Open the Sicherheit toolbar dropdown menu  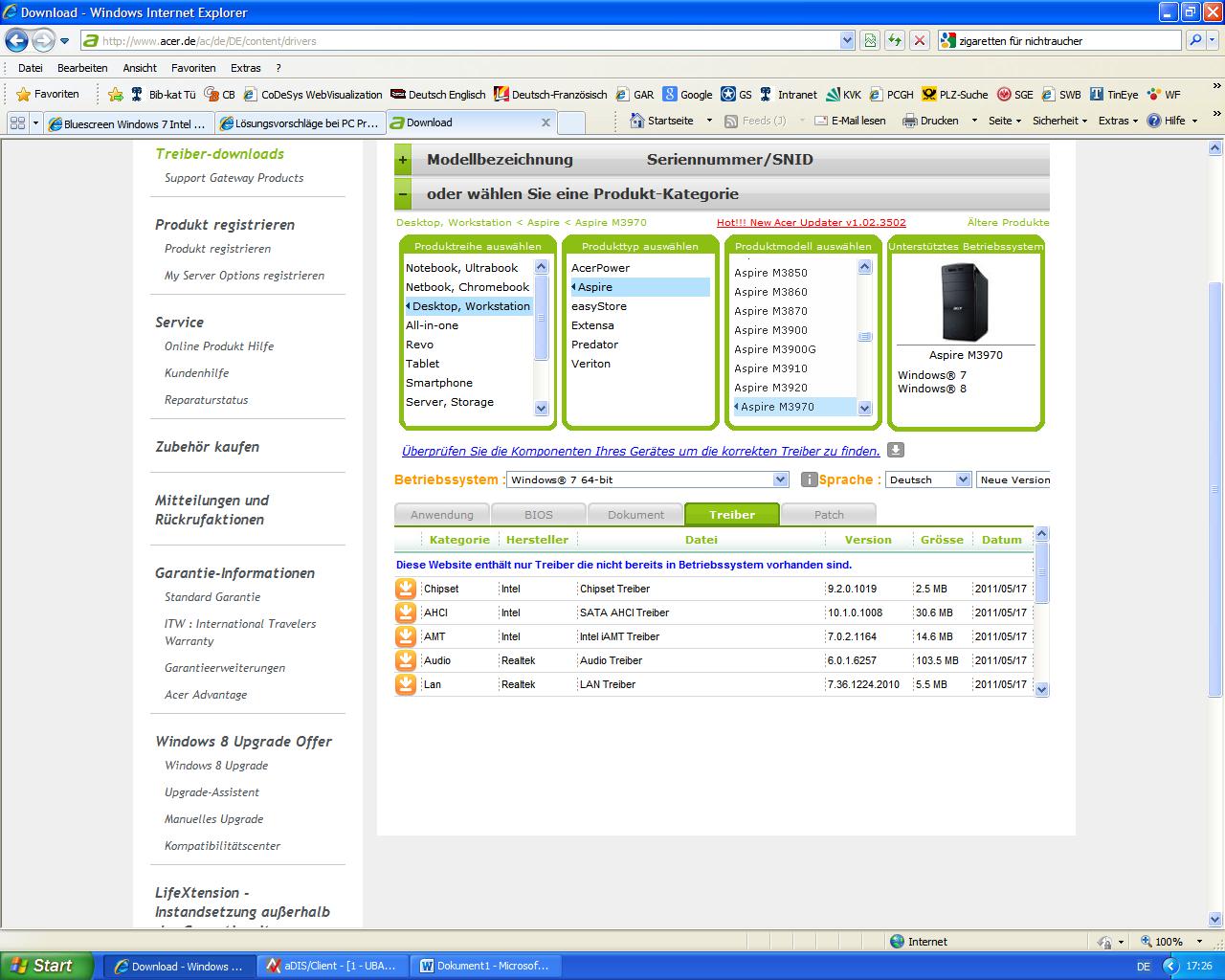click(1060, 121)
